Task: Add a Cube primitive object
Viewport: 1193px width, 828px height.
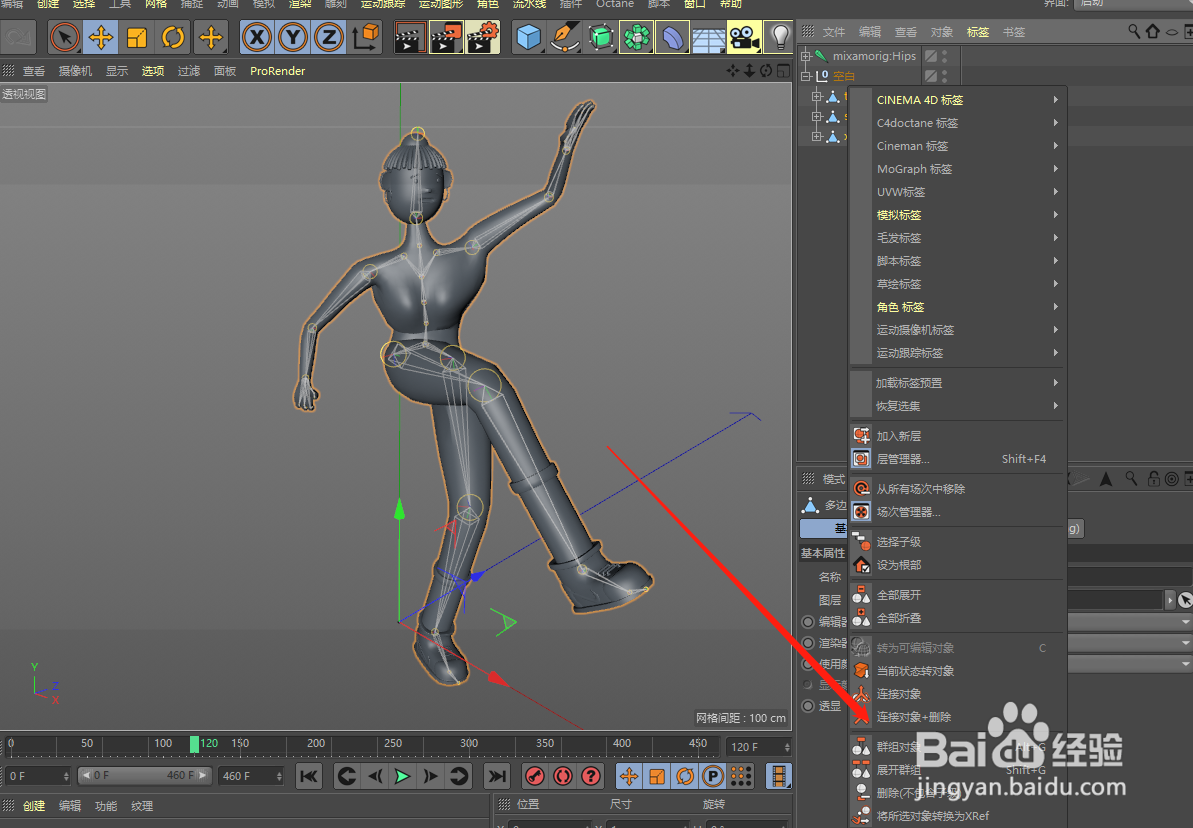Action: tap(528, 37)
